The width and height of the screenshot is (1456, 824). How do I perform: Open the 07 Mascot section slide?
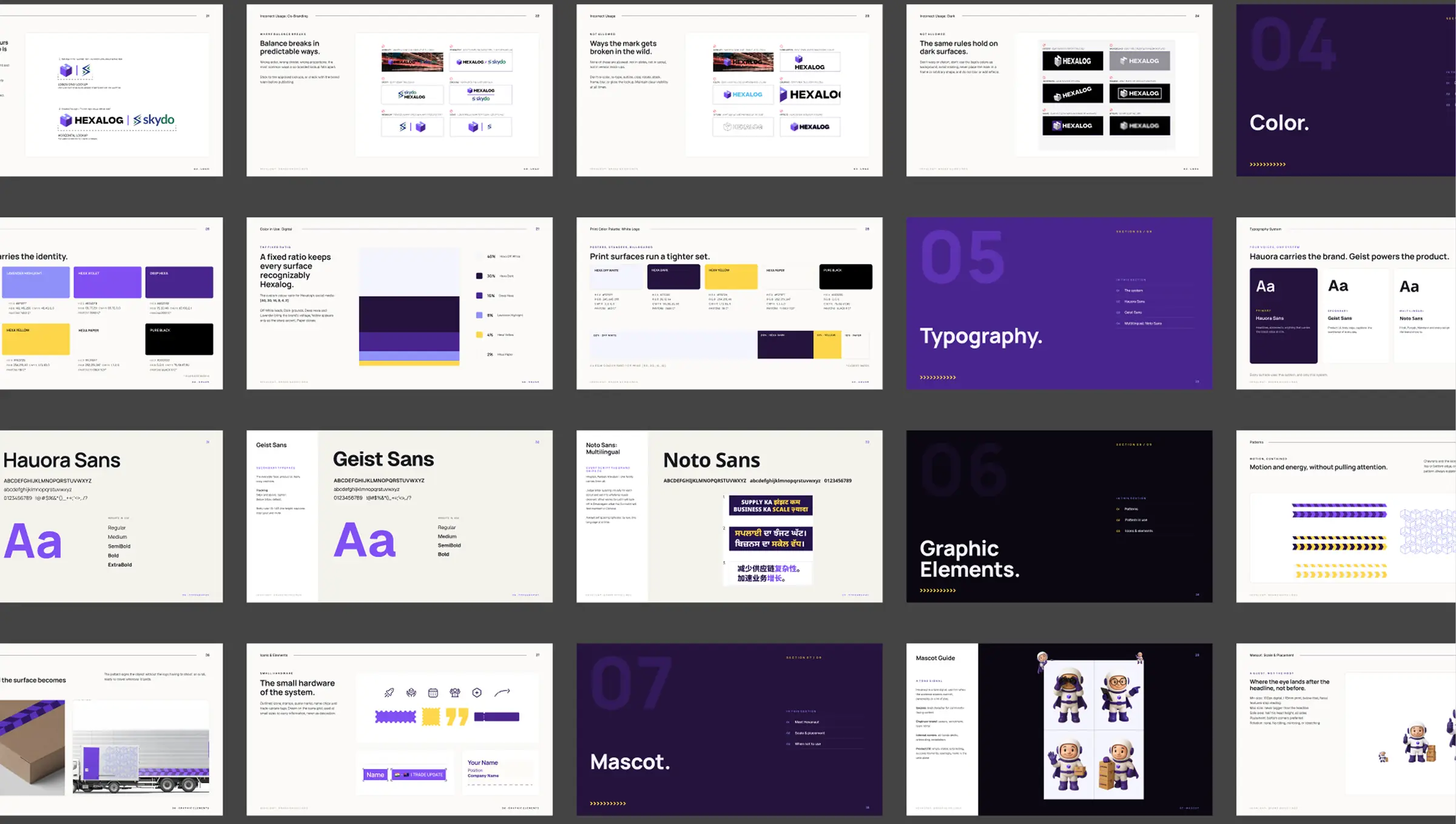(x=729, y=729)
